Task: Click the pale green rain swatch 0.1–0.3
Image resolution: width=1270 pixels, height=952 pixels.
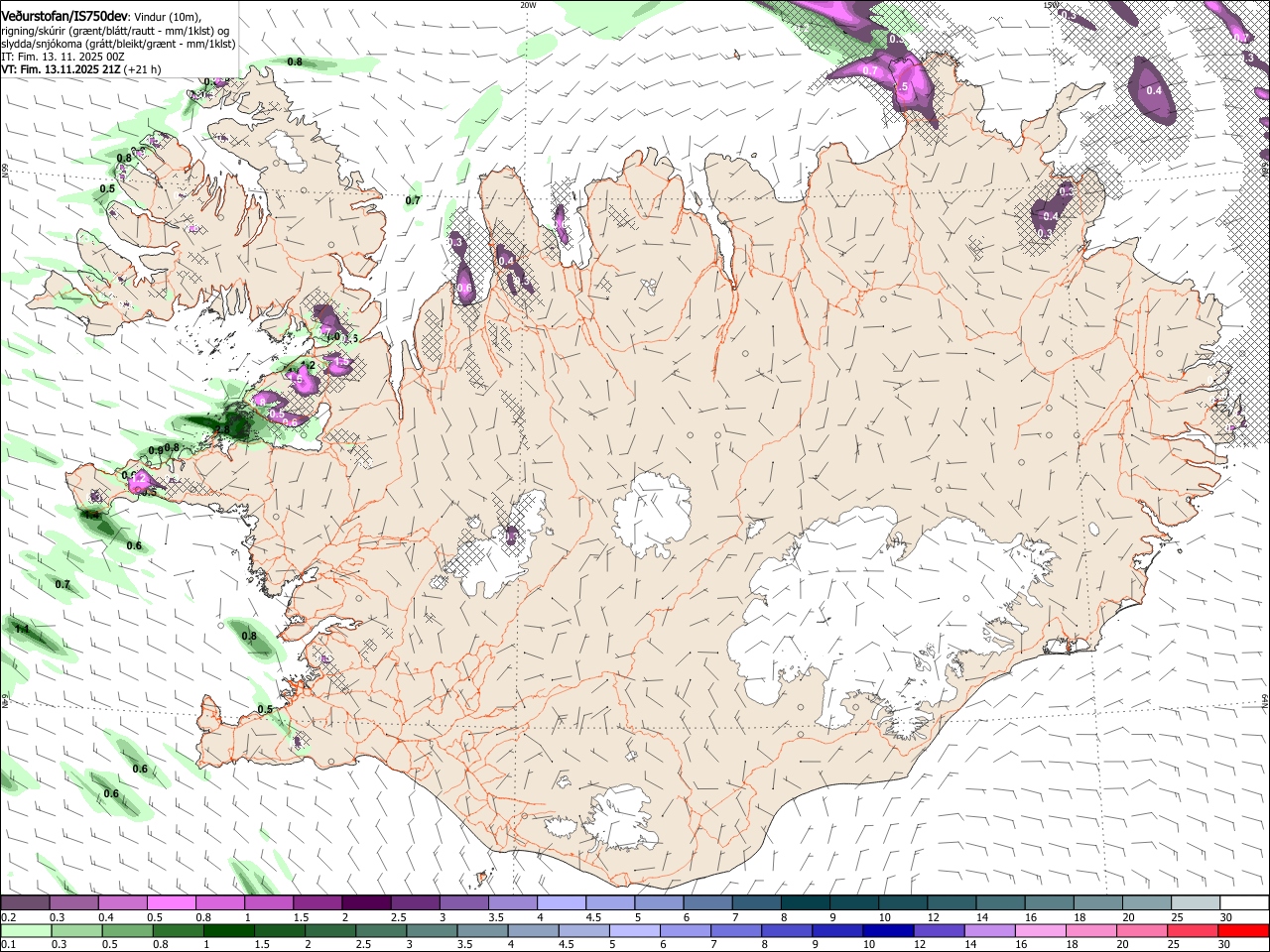Action: click(25, 931)
